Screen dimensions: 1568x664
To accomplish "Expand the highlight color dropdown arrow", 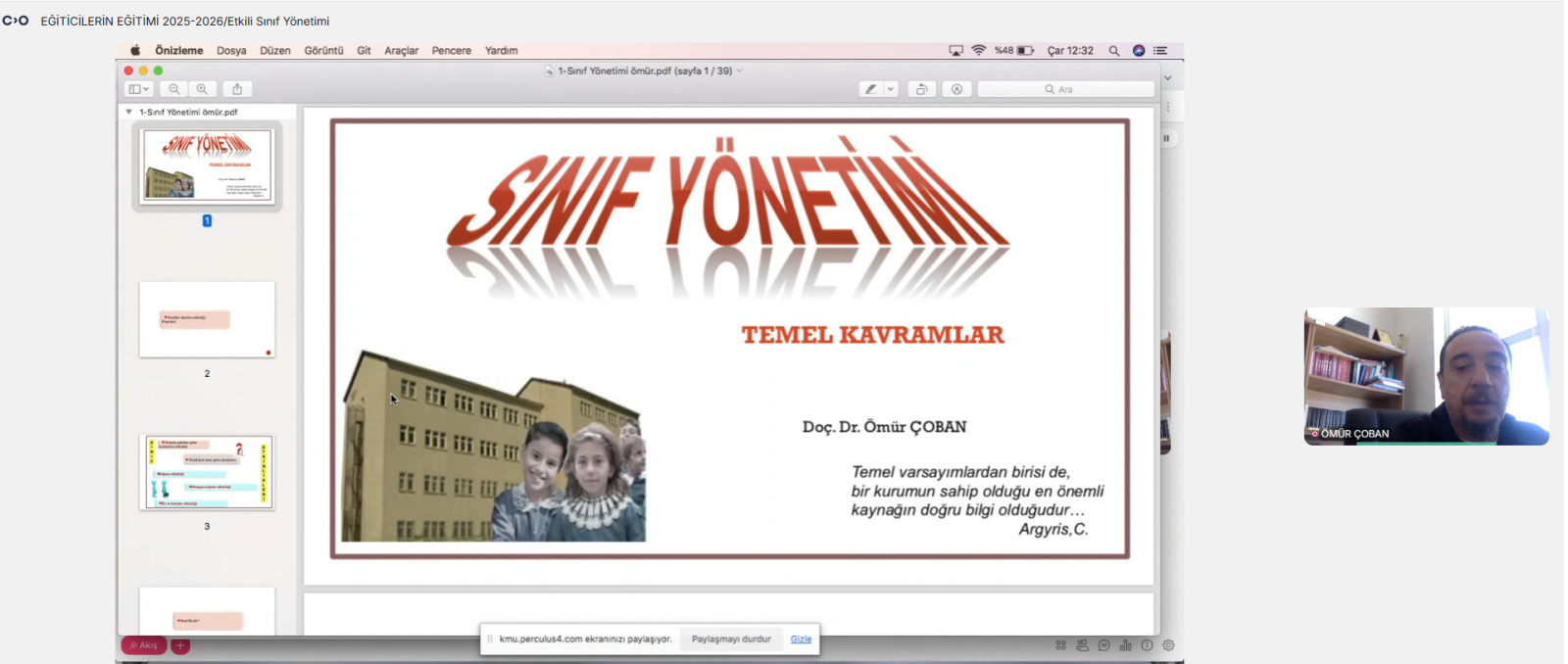I will click(891, 89).
